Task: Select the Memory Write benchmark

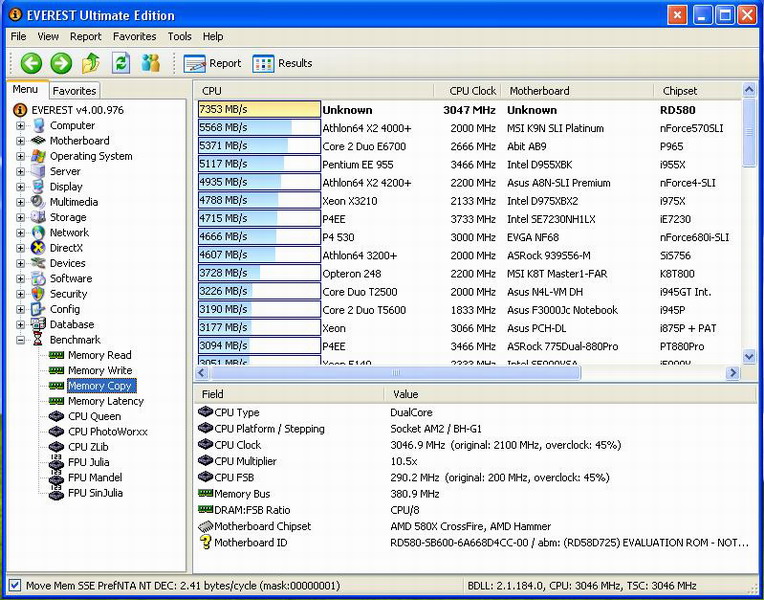Action: click(100, 370)
